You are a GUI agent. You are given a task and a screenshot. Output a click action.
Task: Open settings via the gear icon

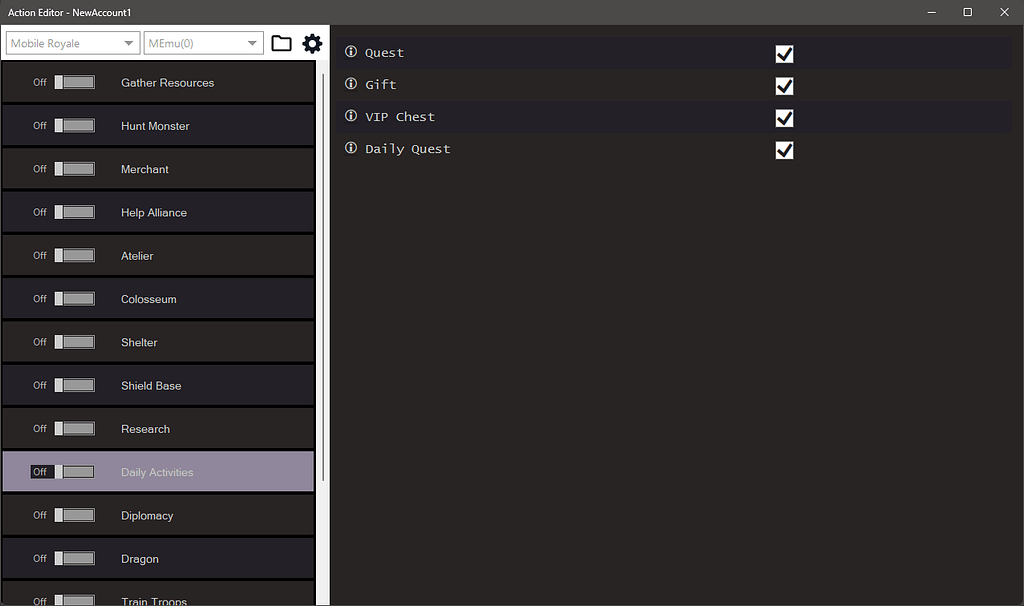tap(312, 43)
